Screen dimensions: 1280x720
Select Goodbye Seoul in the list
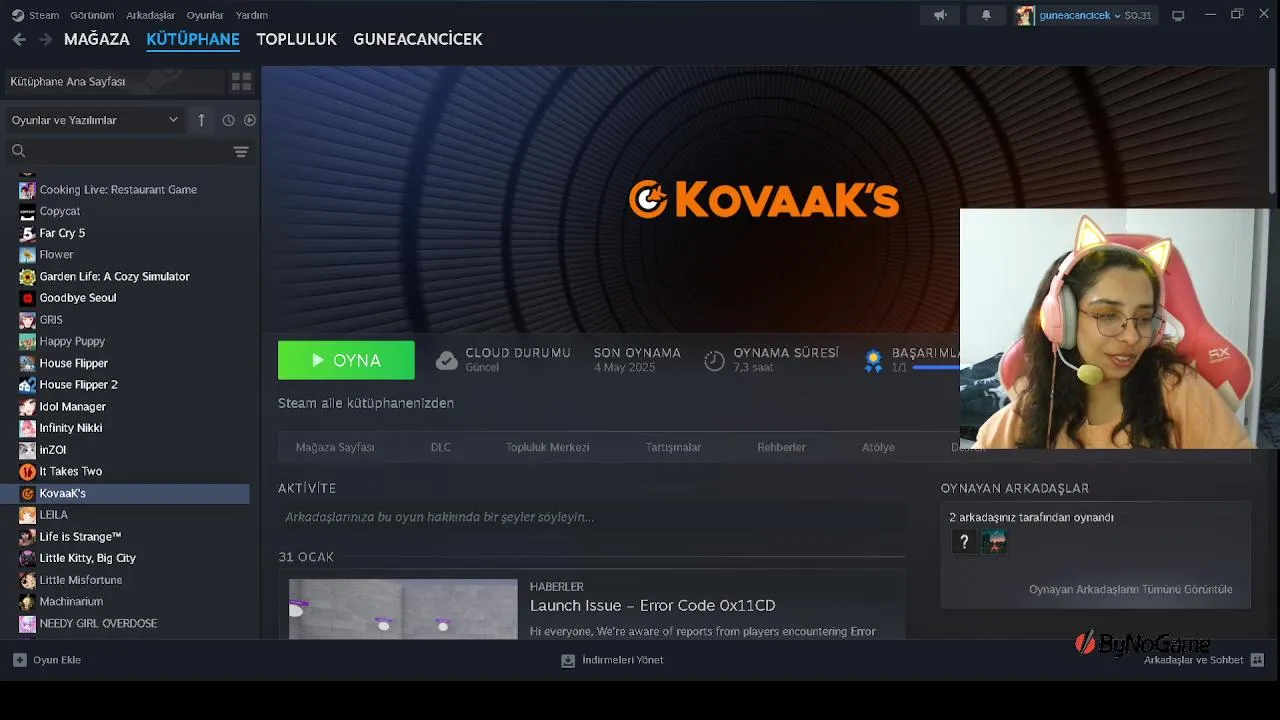pyautogui.click(x=78, y=298)
